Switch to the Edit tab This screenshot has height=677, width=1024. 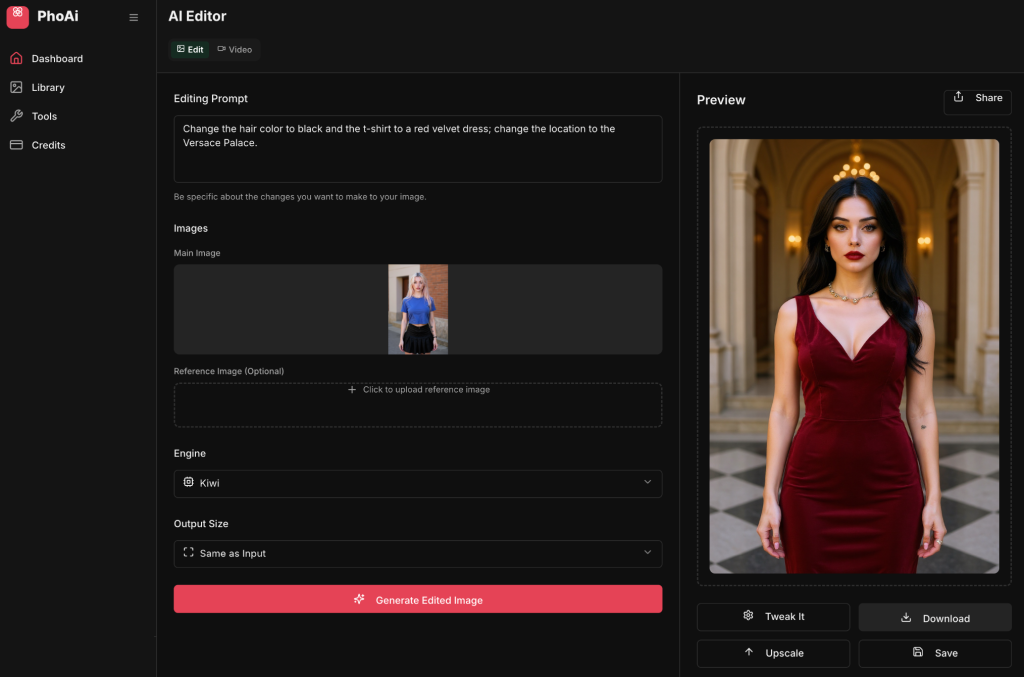point(190,49)
